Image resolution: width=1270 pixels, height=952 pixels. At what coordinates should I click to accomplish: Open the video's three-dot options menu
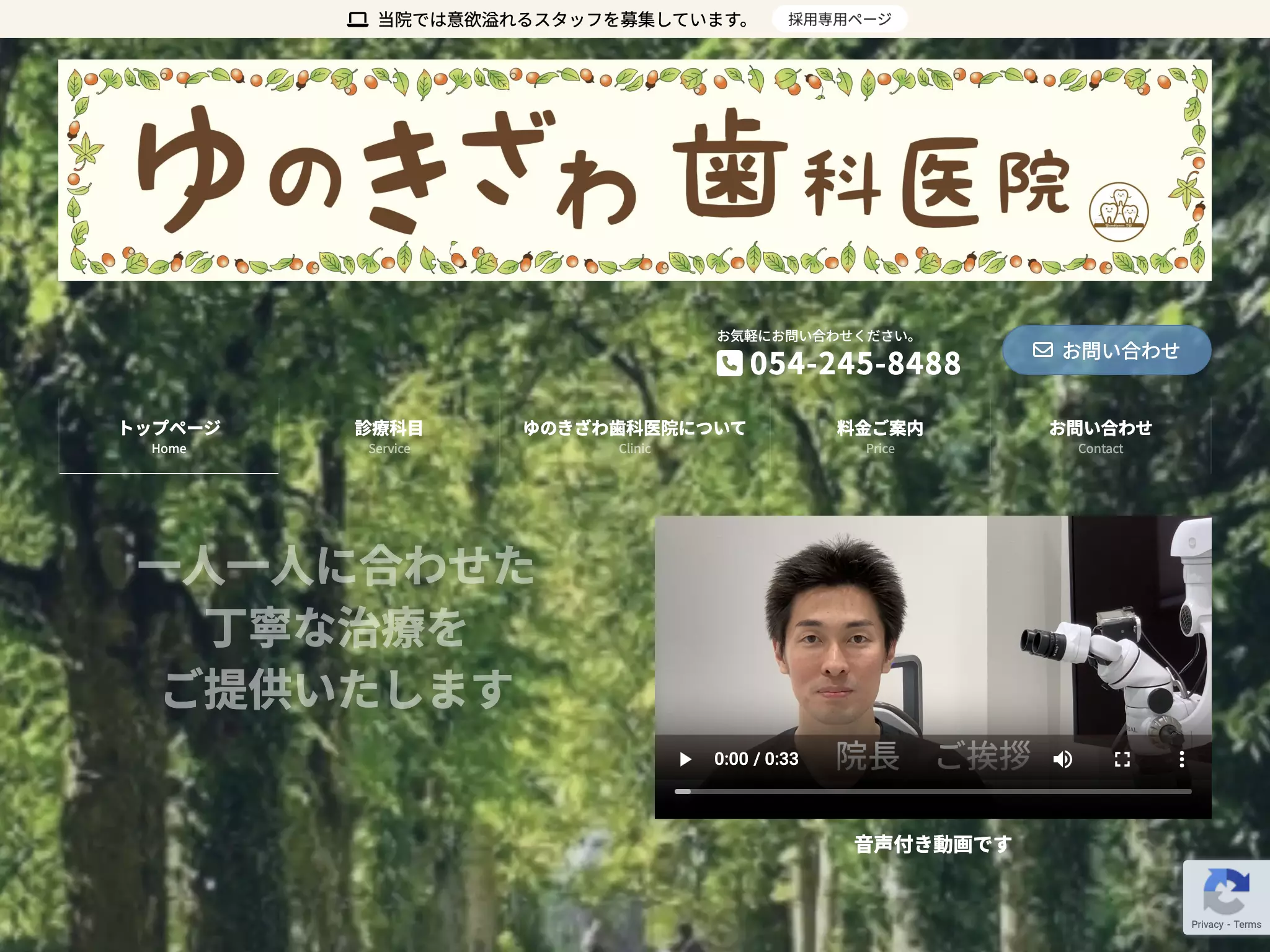coord(1182,759)
